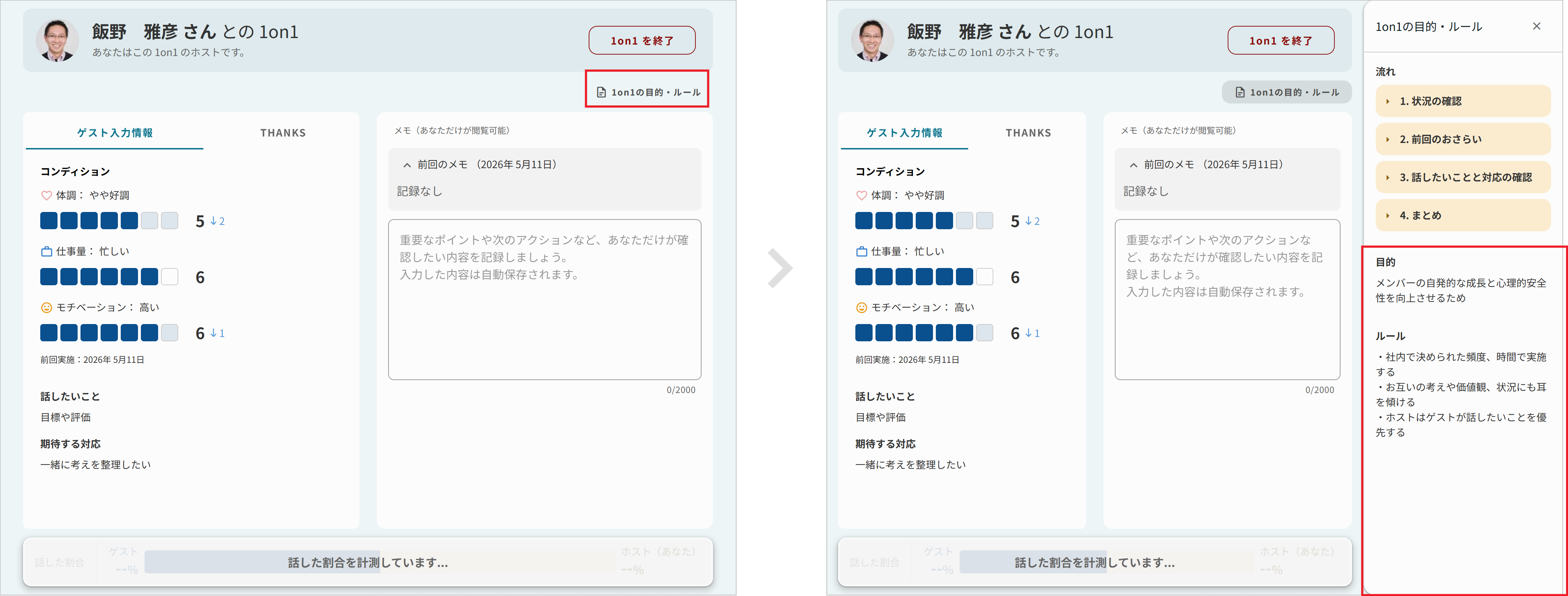Click あなたはこの 1on1 のホストです in left screenshot
Image resolution: width=1568 pixels, height=596 pixels.
[170, 52]
